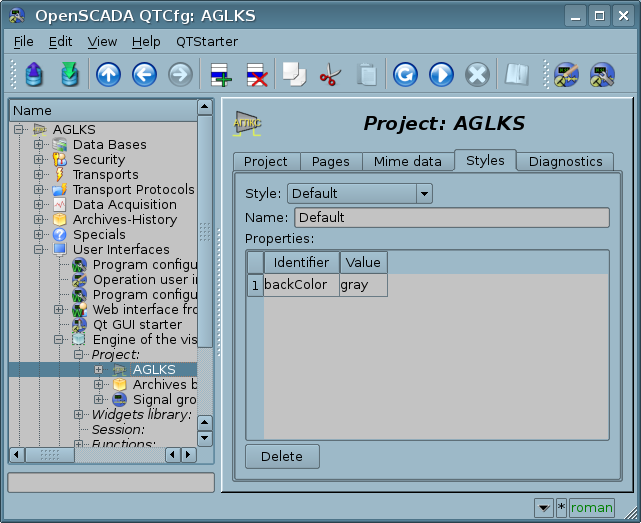The width and height of the screenshot is (641, 523).
Task: Click the Archives-History box icon
Action: 60,220
